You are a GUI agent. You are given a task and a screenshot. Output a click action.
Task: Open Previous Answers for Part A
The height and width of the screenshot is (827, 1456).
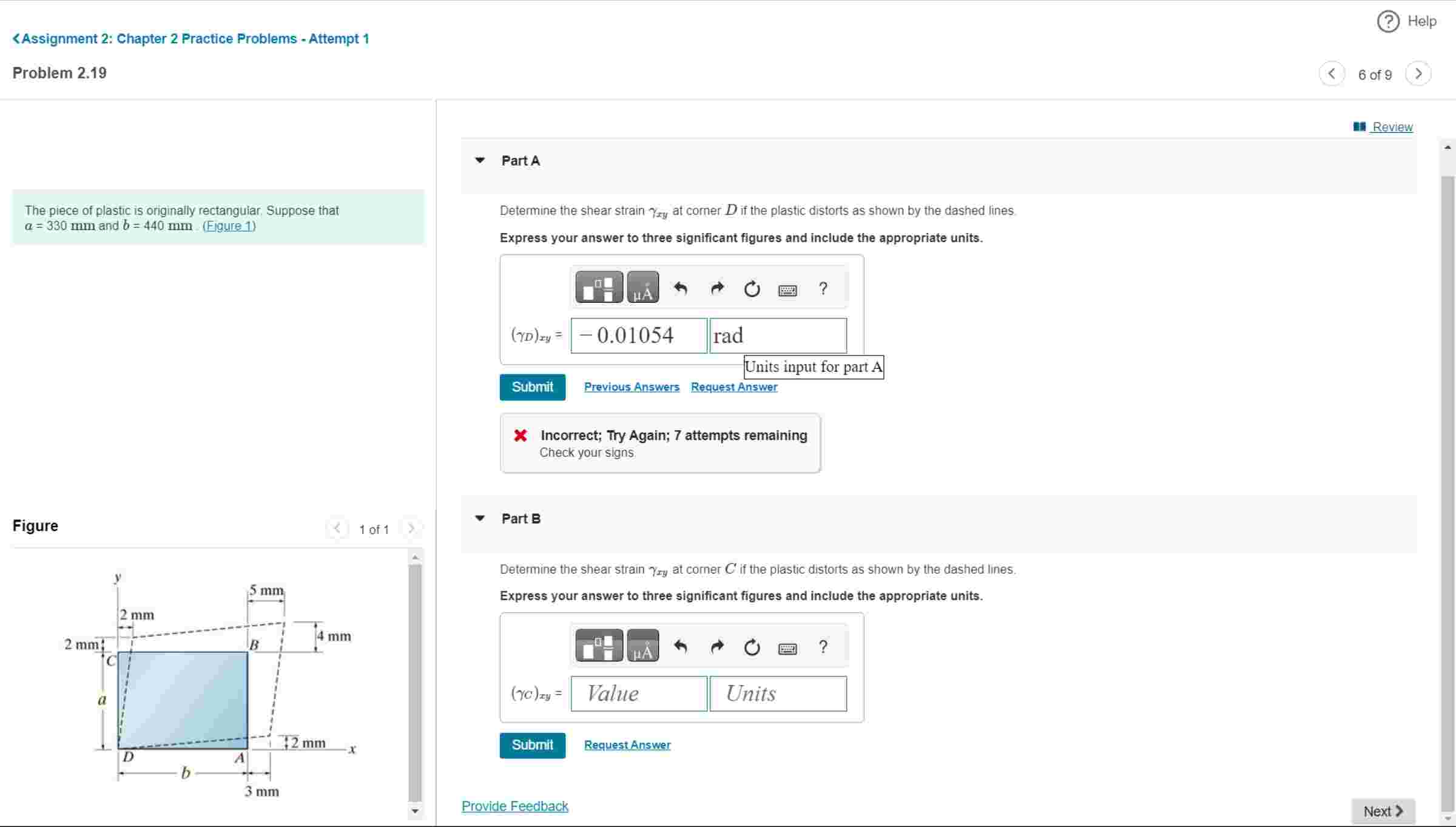pyautogui.click(x=631, y=387)
